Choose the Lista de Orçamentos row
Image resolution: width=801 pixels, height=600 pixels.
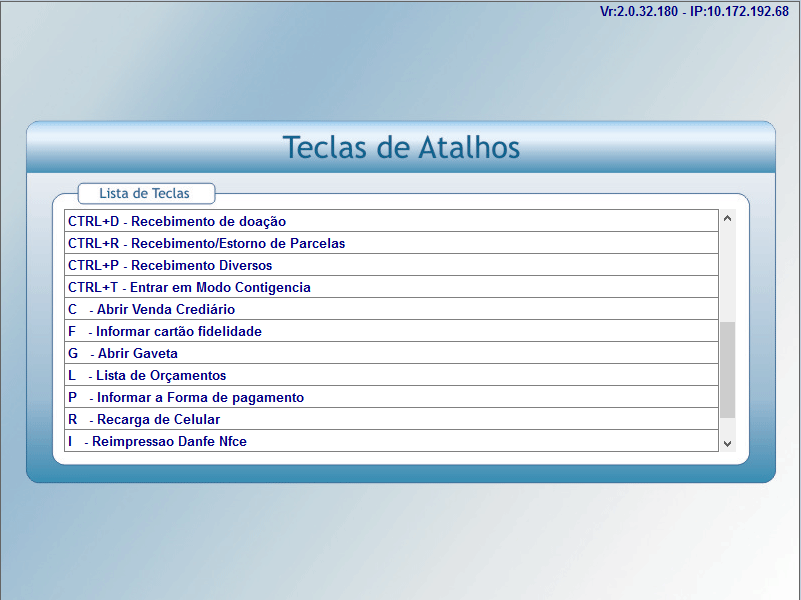click(391, 375)
